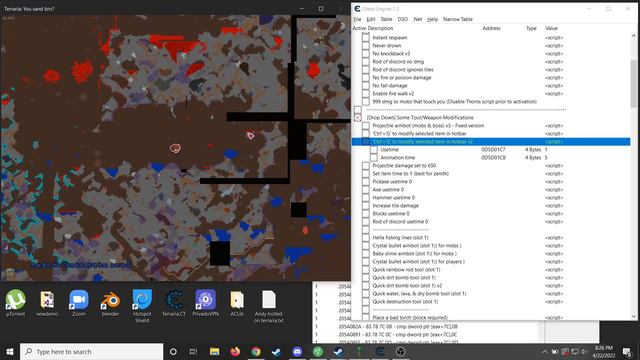This screenshot has width=640, height=360.
Task: Tick the 'Enable fire walk v2' checkbox
Action: [366, 93]
